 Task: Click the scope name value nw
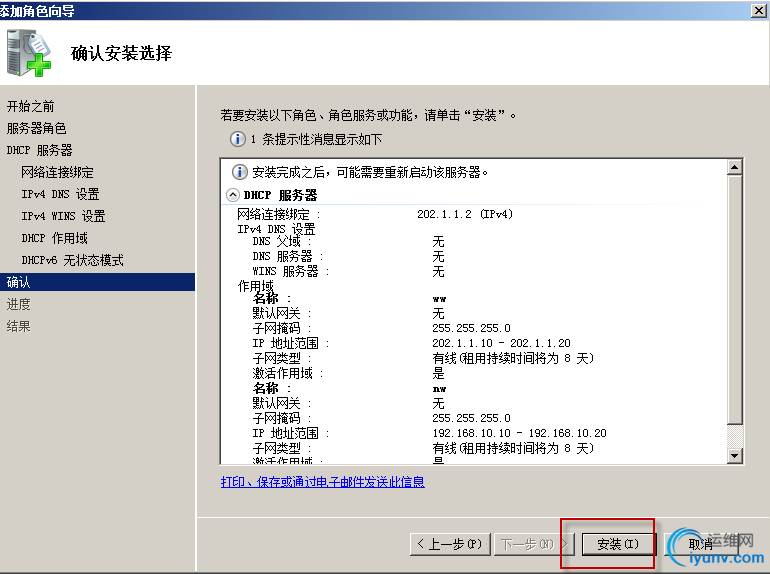click(x=439, y=389)
